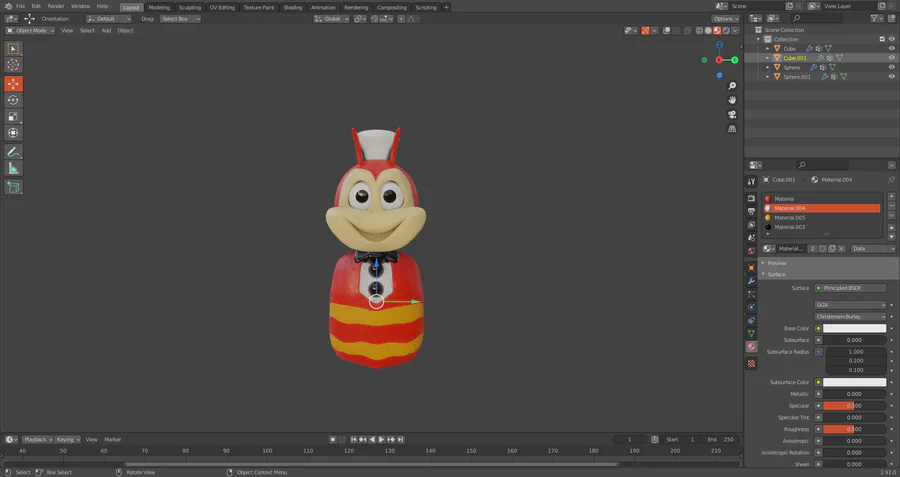The image size is (900, 477).
Task: Switch to solid viewport shading
Action: point(708,30)
